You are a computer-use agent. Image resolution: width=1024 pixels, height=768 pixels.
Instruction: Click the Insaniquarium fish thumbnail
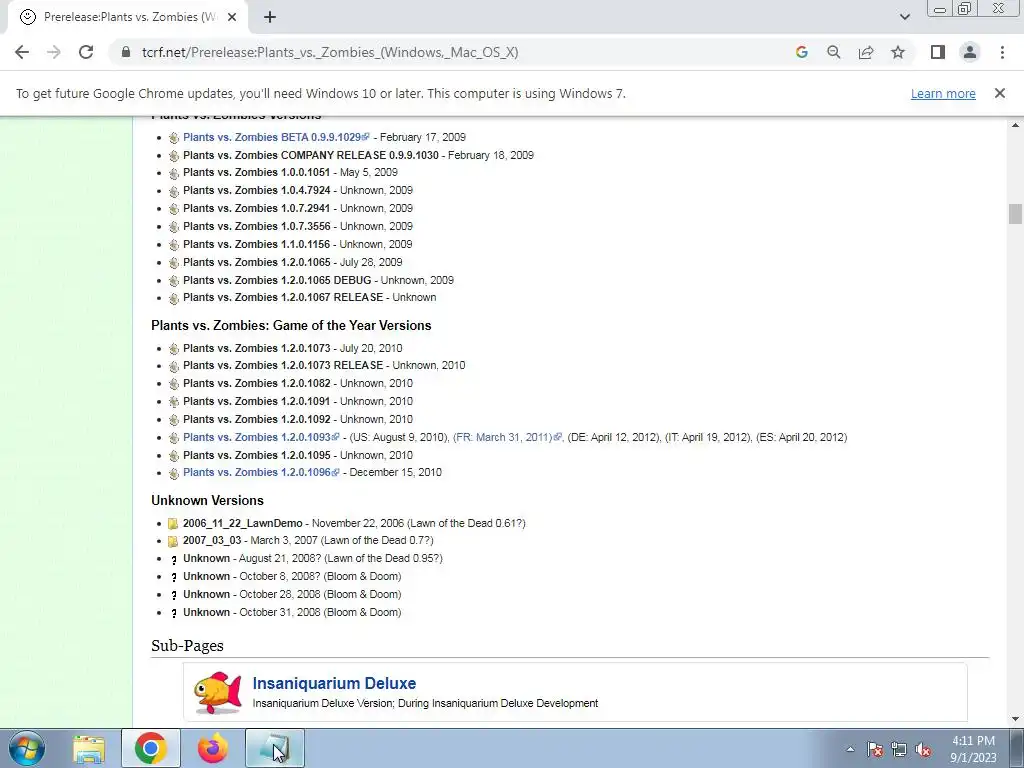217,692
